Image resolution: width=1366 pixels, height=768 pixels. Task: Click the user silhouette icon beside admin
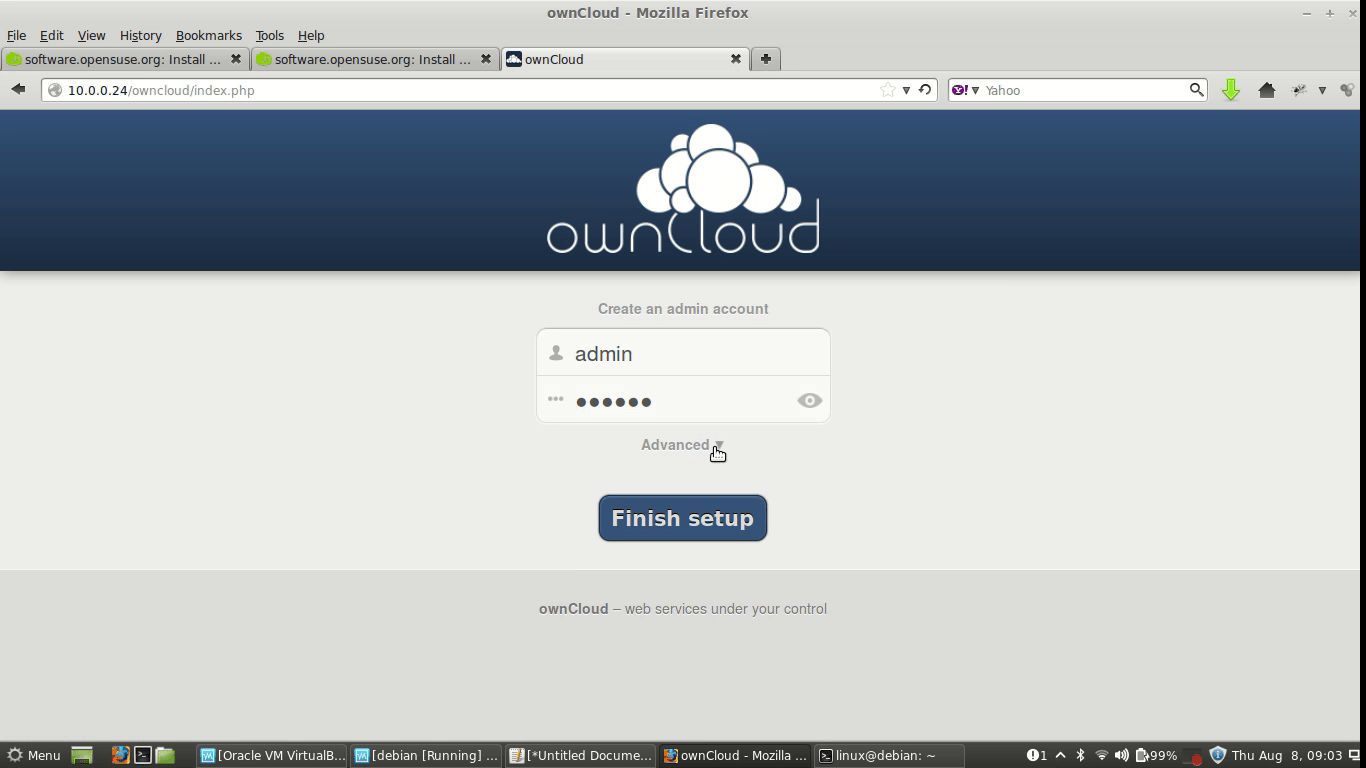556,353
